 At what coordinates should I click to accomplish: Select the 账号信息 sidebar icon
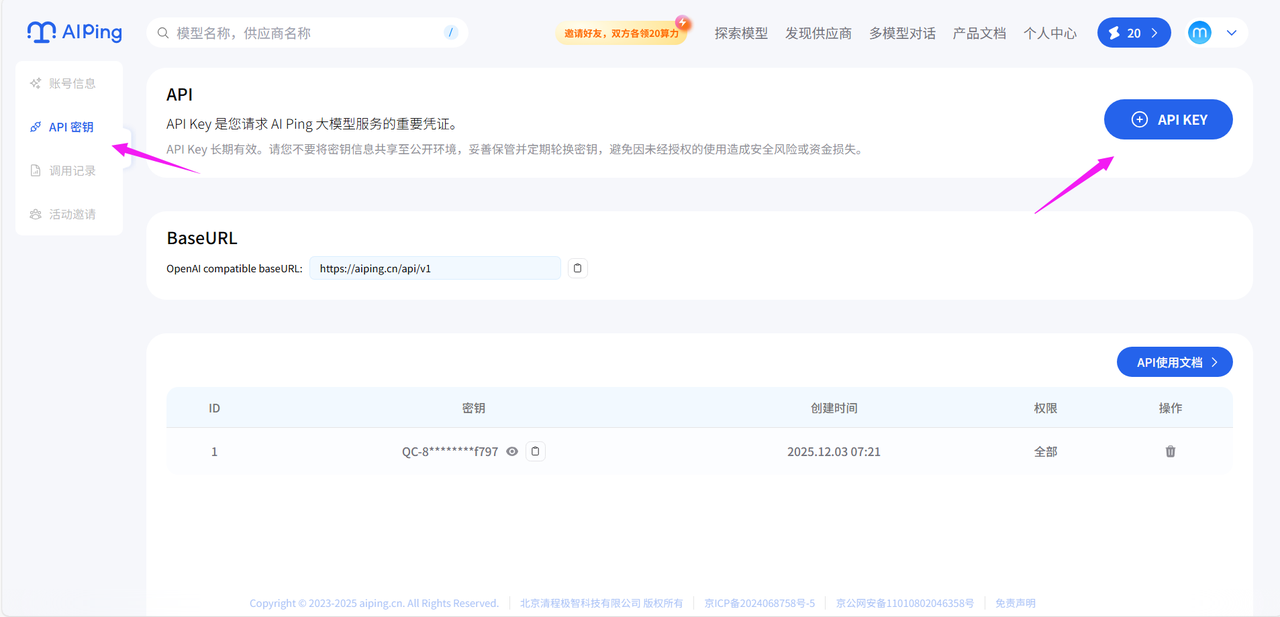36,83
